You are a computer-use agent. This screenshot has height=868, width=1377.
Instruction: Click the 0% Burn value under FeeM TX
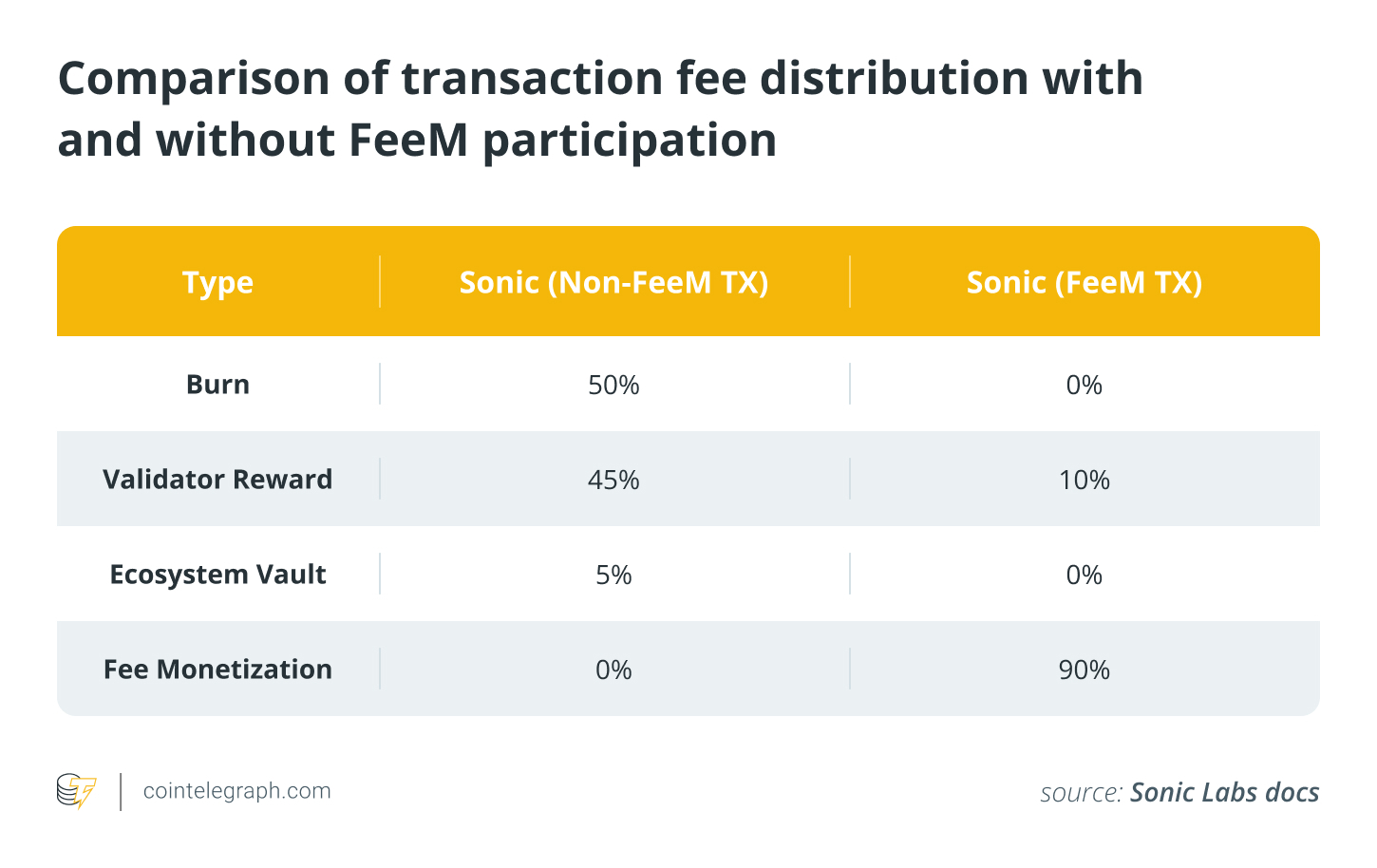[1084, 385]
